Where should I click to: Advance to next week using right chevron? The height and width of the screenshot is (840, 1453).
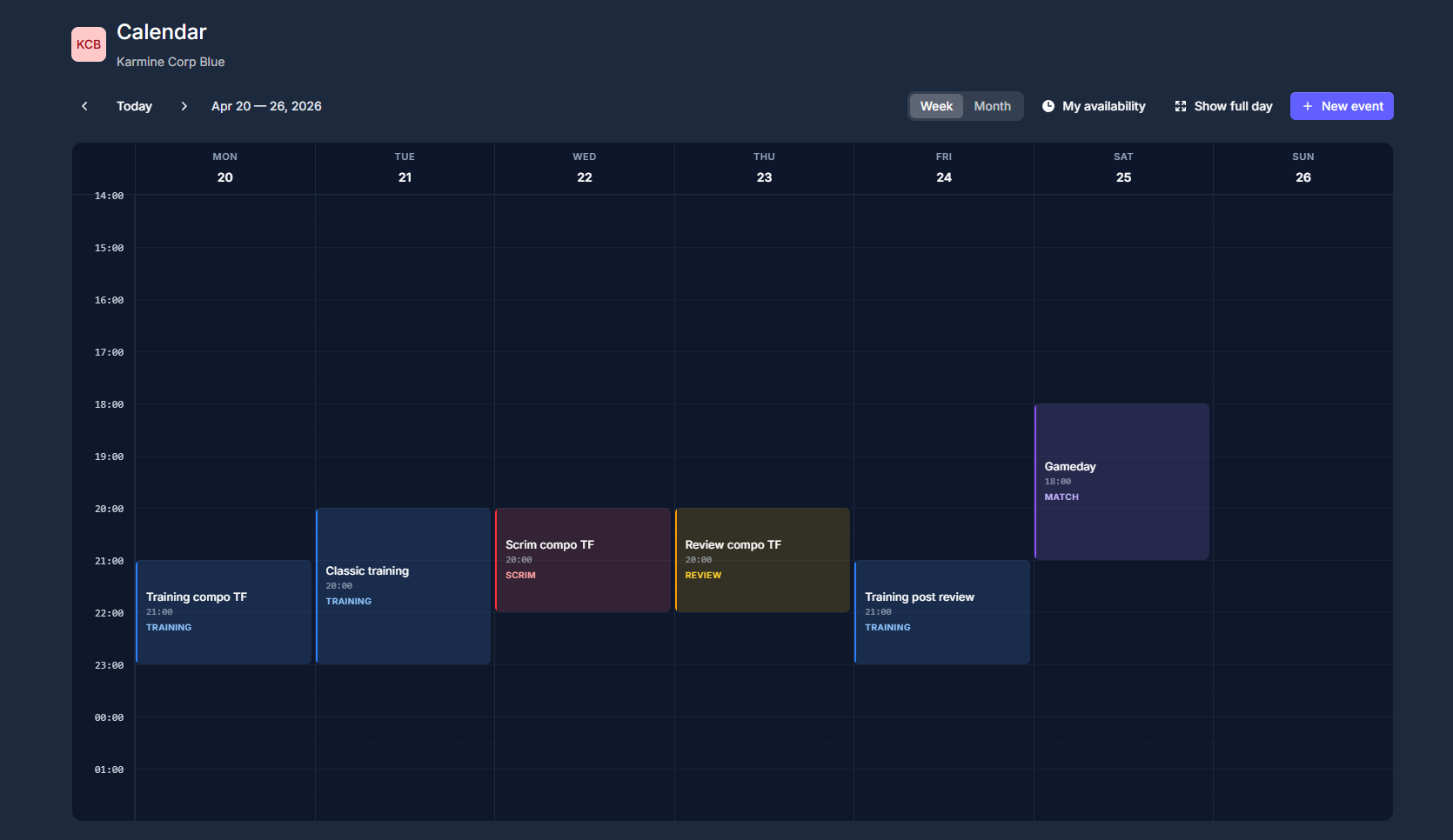click(184, 105)
